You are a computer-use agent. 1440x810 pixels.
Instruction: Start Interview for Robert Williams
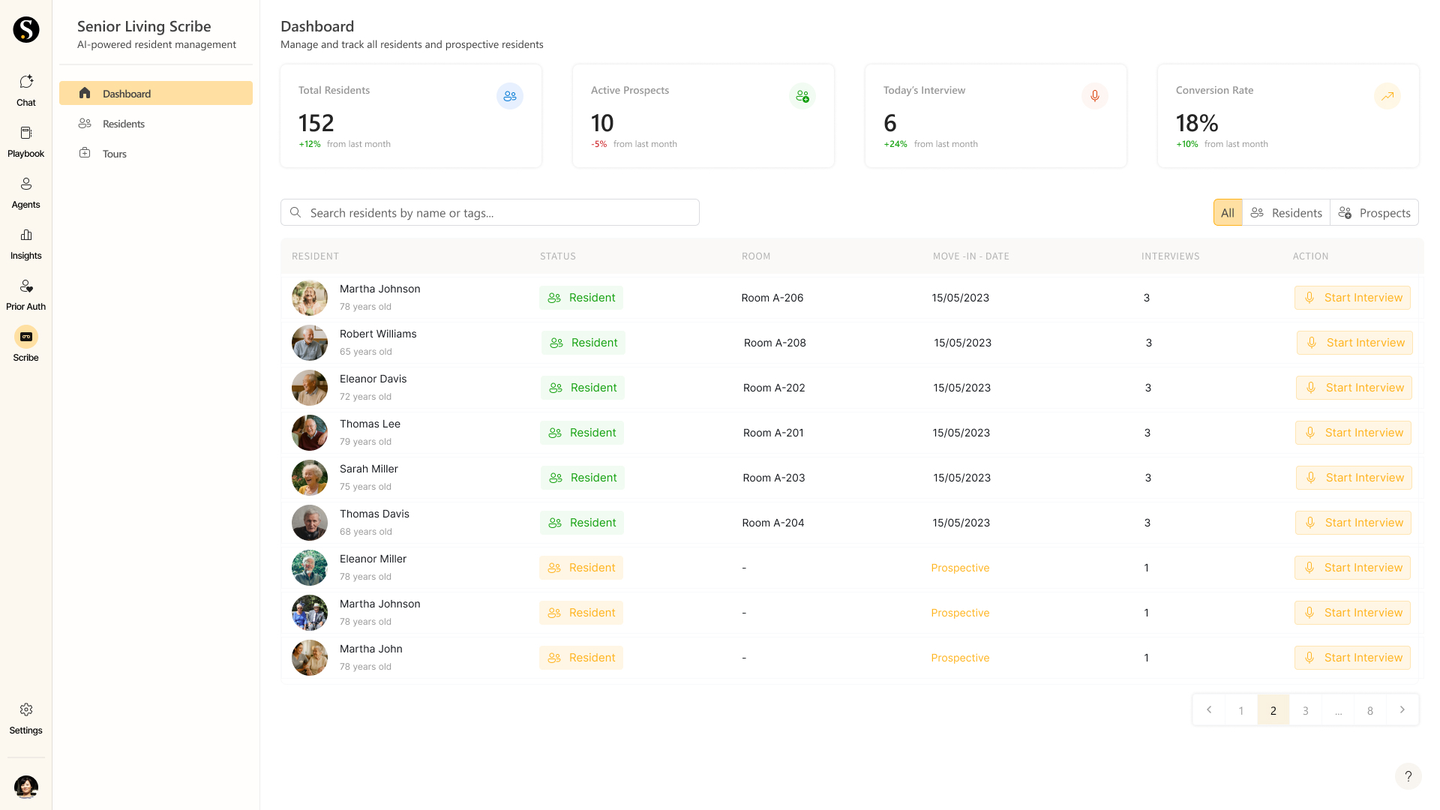[x=1355, y=343]
